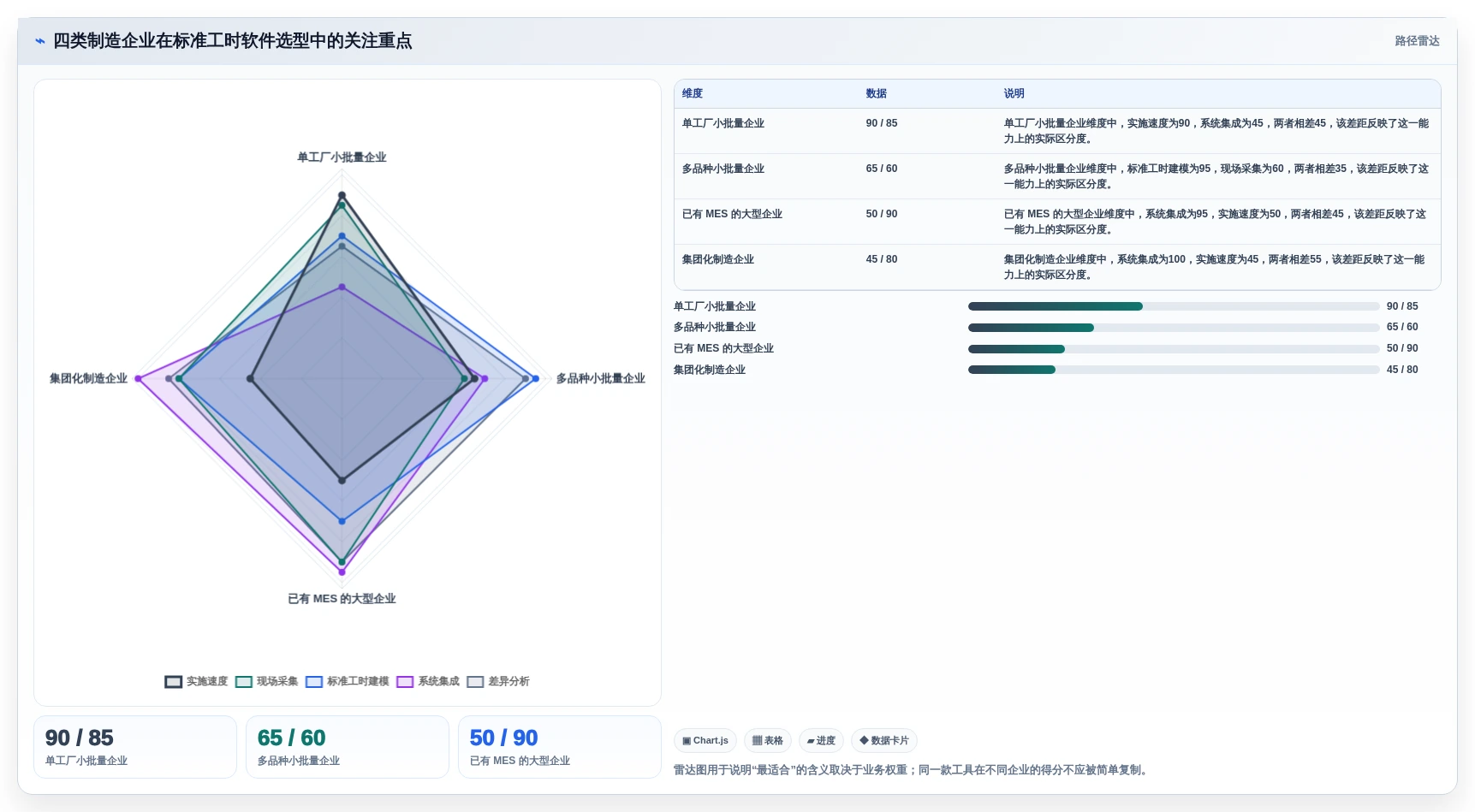
Task: Click the 单工厂小批量企业 progress bar
Action: pos(1174,306)
